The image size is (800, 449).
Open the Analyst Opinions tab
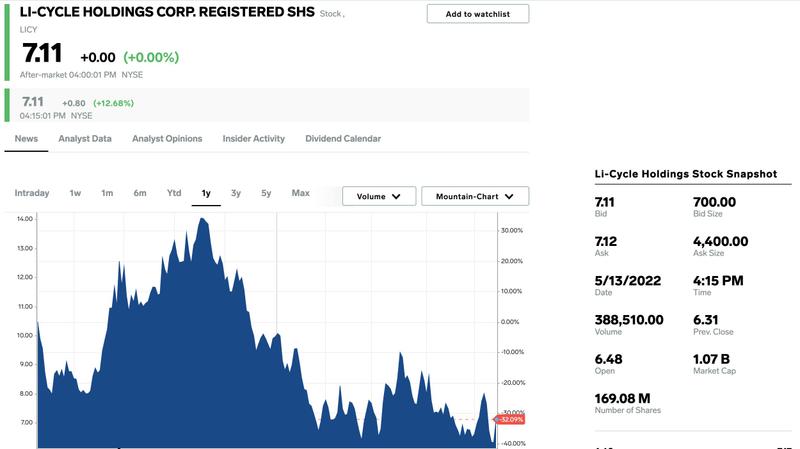click(x=167, y=139)
